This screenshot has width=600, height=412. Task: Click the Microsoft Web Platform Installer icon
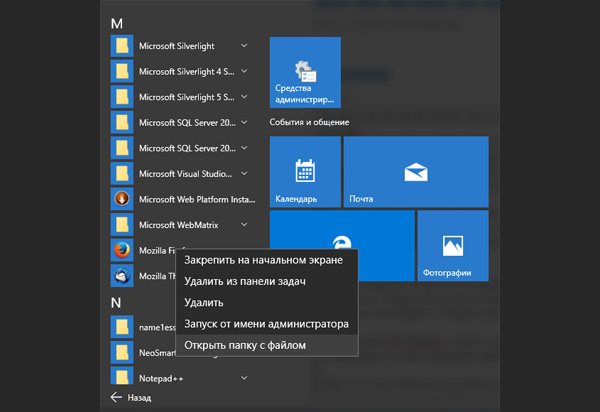122,198
